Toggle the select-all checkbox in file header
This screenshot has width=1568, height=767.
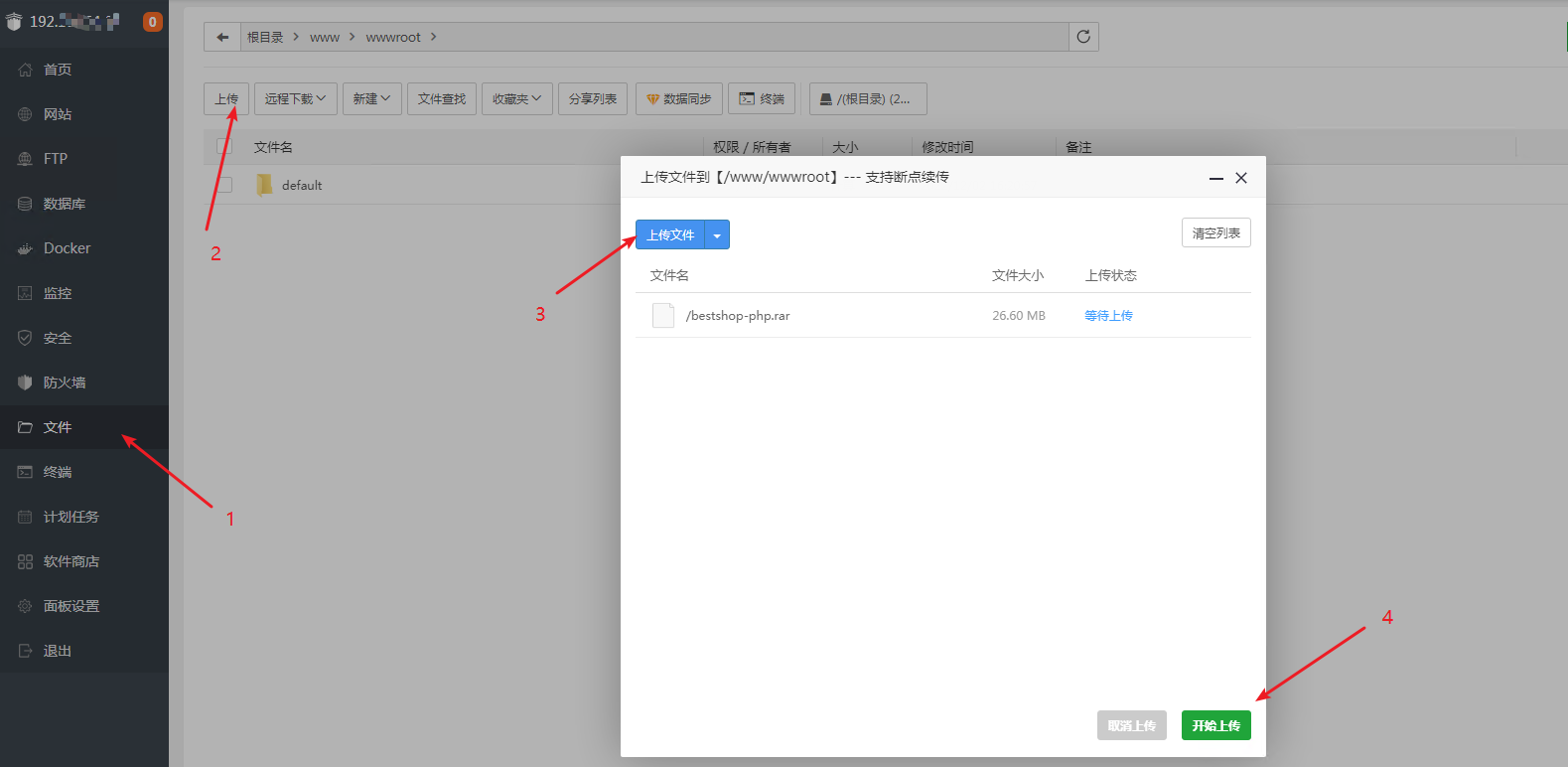click(x=224, y=147)
